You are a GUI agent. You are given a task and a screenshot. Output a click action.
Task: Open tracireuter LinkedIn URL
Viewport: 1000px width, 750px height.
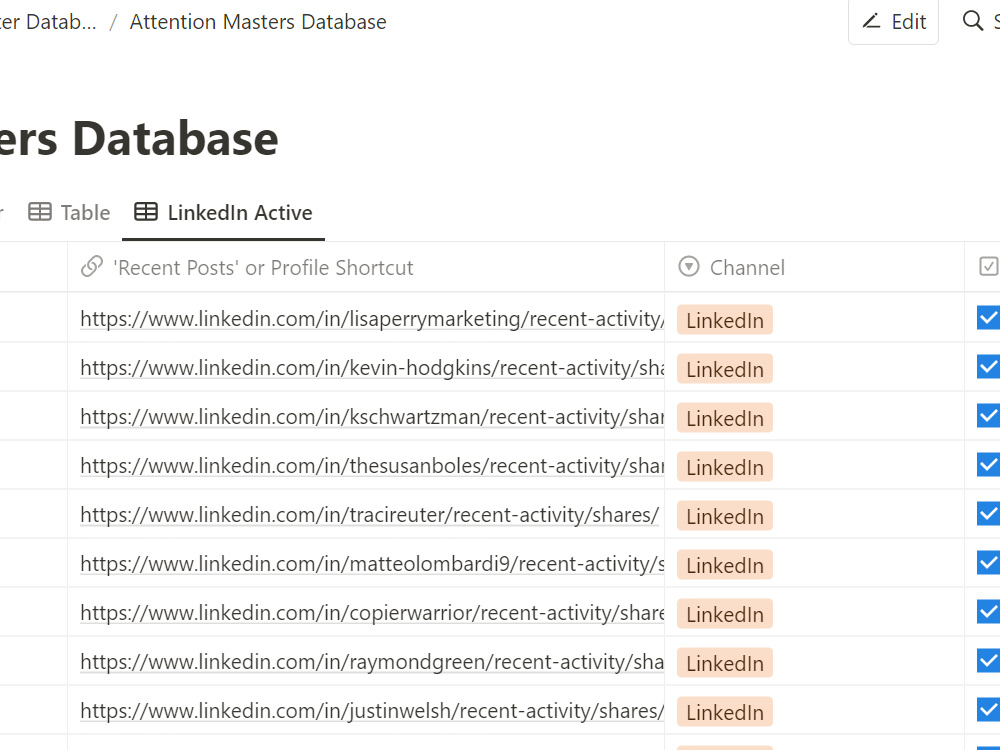369,515
